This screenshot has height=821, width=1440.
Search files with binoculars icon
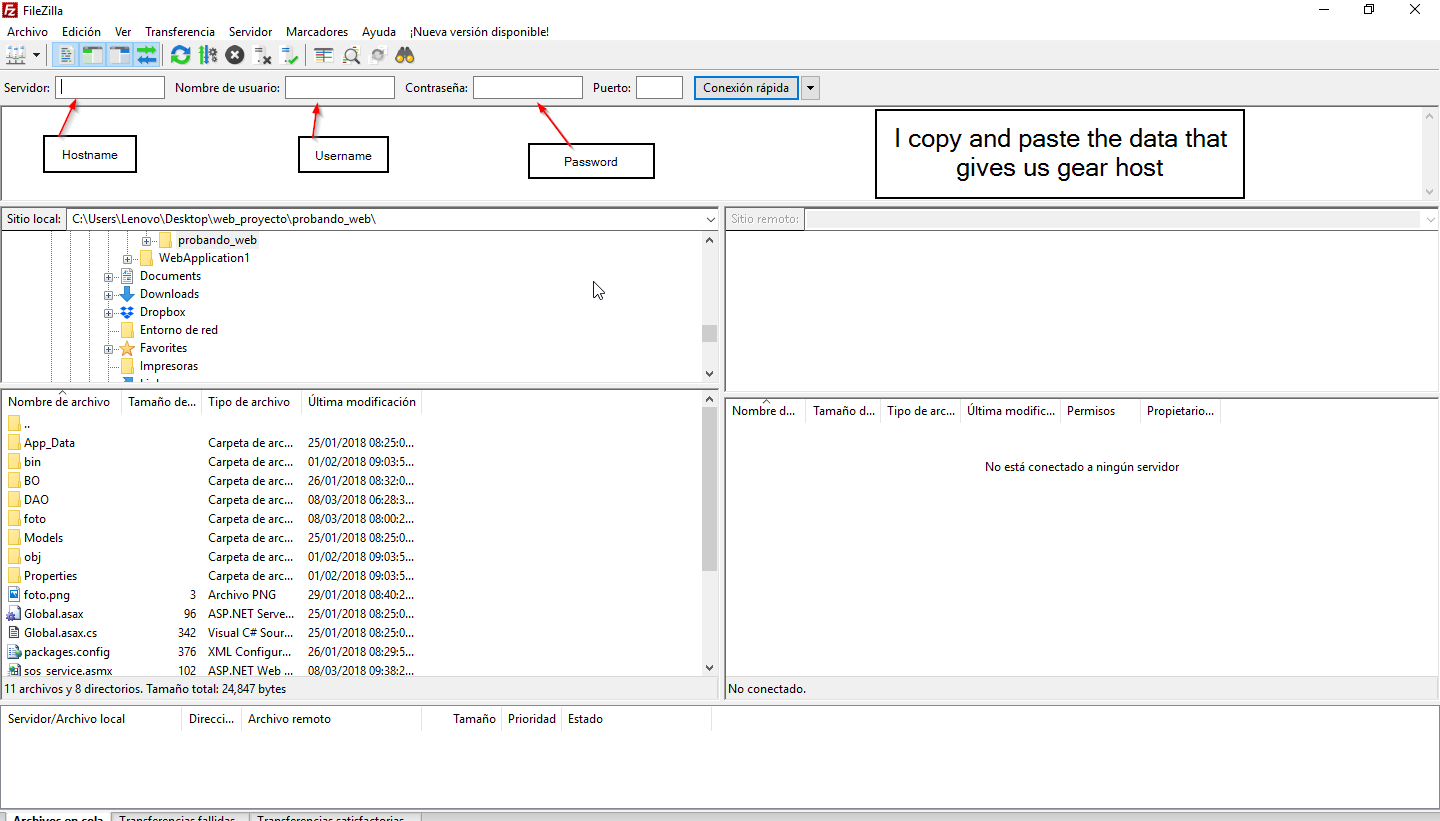(405, 55)
